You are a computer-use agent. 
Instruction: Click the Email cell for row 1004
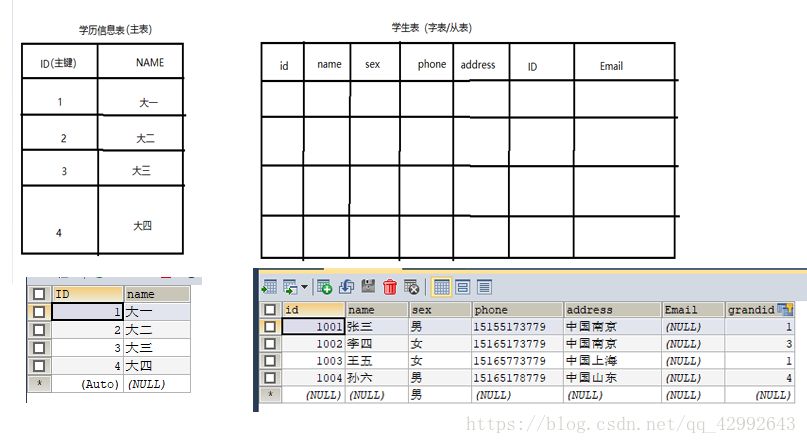(x=693, y=378)
